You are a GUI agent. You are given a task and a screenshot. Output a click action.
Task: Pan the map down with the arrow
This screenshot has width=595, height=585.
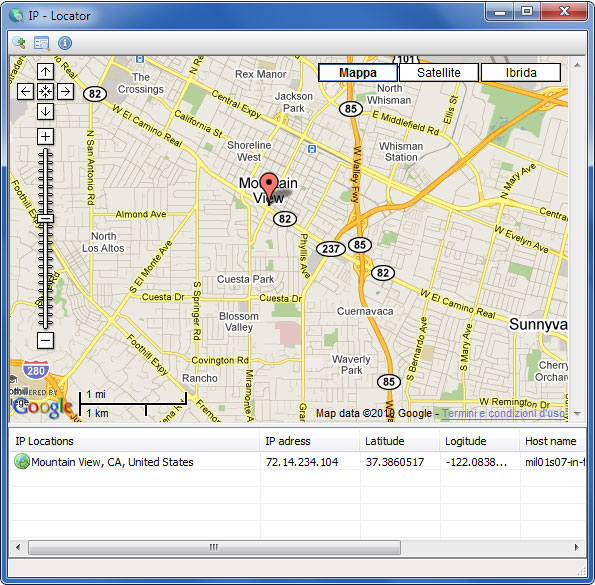click(46, 112)
